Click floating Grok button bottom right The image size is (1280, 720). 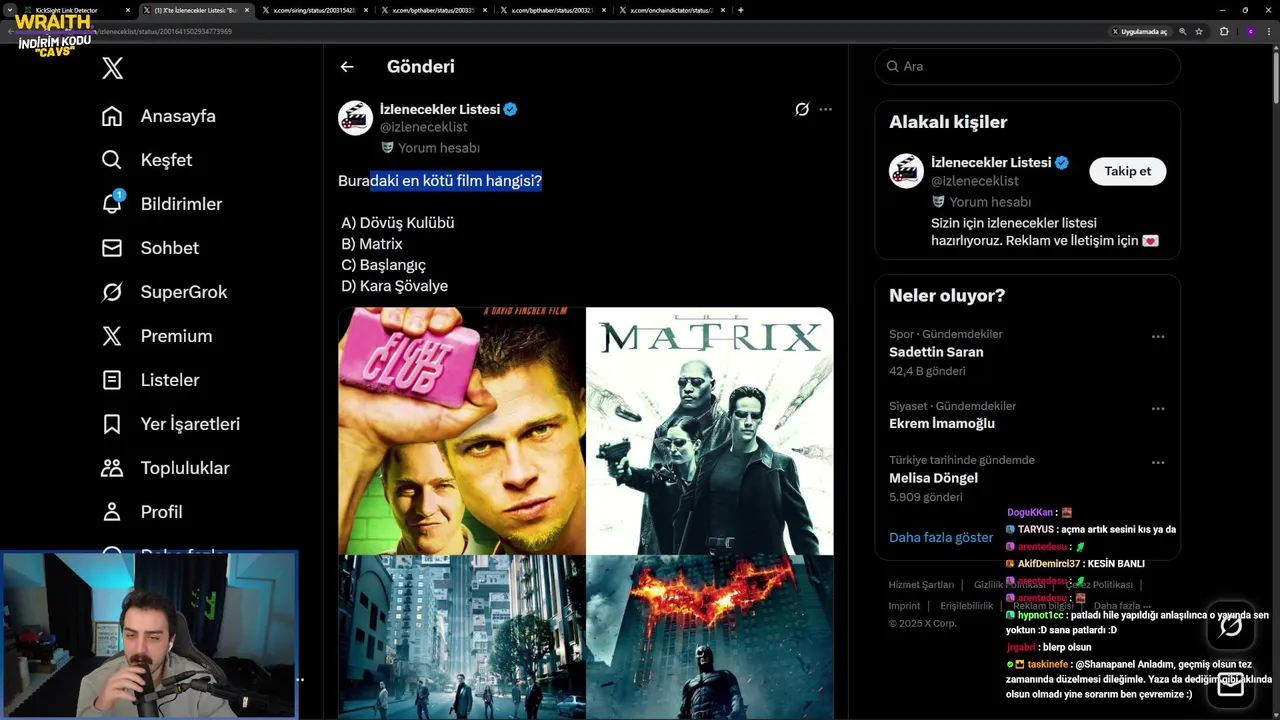click(1231, 626)
